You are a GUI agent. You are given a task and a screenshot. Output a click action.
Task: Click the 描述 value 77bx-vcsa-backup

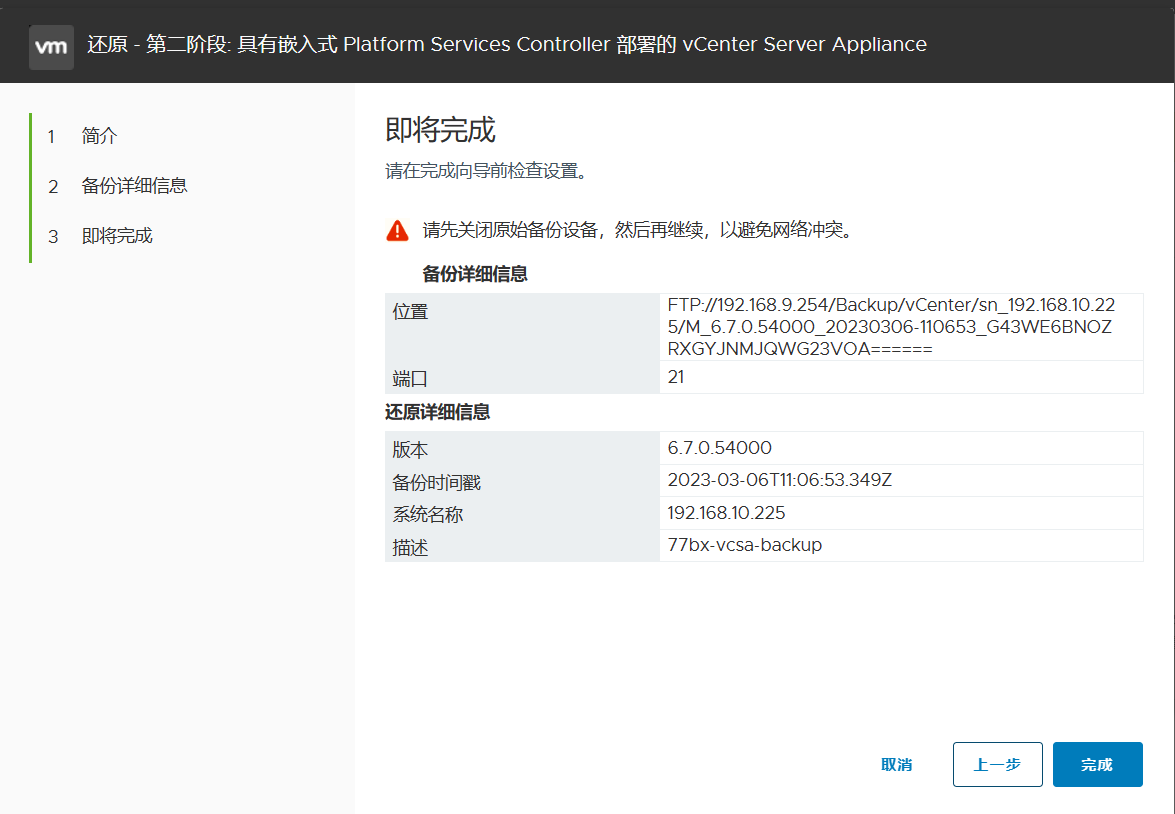(x=744, y=546)
